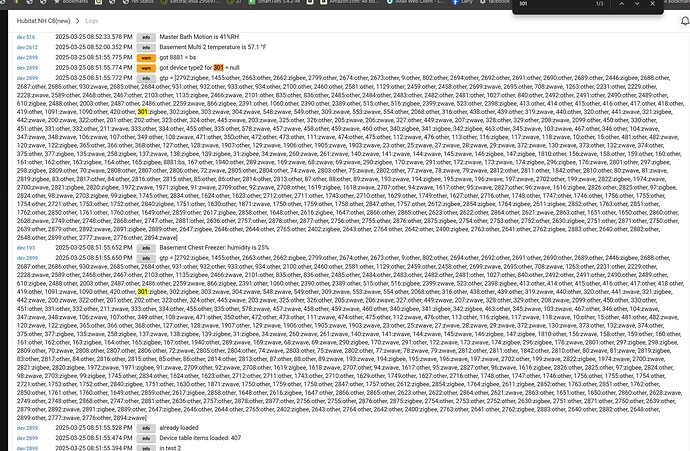This screenshot has height=451, width=690.
Task: Click timestamp 2025-03-25 08:51:55.650 PM
Action: pyautogui.click(x=94, y=258)
